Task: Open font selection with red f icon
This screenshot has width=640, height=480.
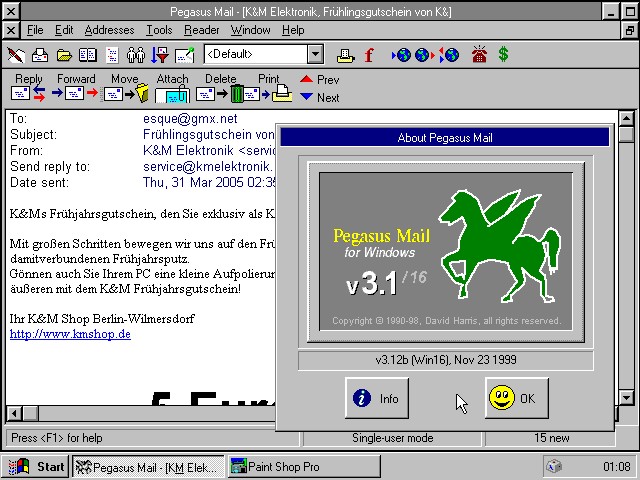Action: (x=369, y=55)
